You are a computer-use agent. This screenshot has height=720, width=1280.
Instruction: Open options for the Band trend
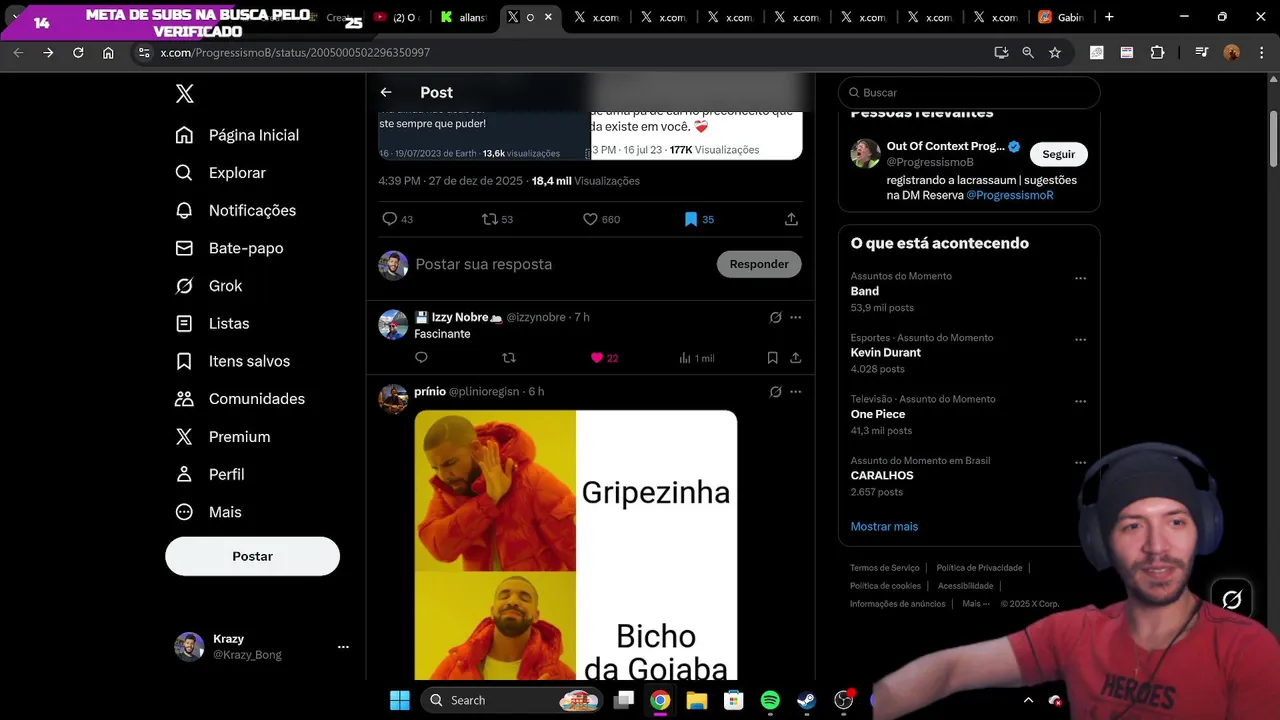point(1080,279)
